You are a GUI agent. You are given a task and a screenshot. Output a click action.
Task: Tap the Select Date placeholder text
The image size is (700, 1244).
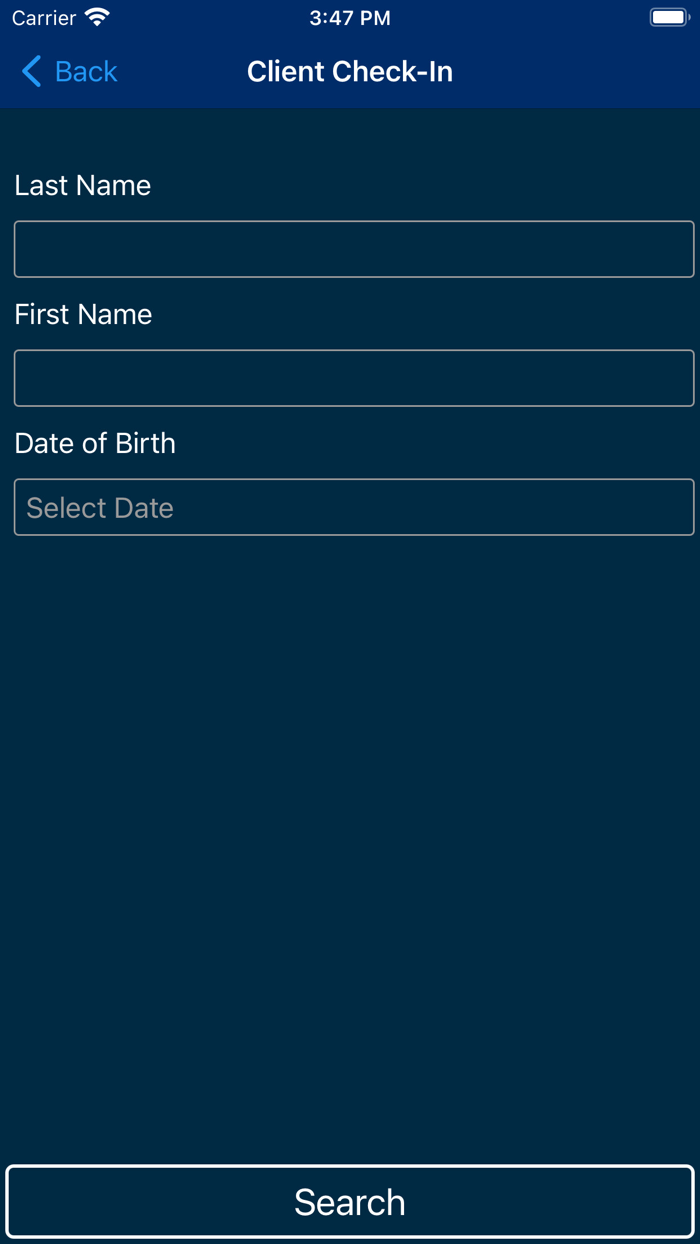(100, 508)
